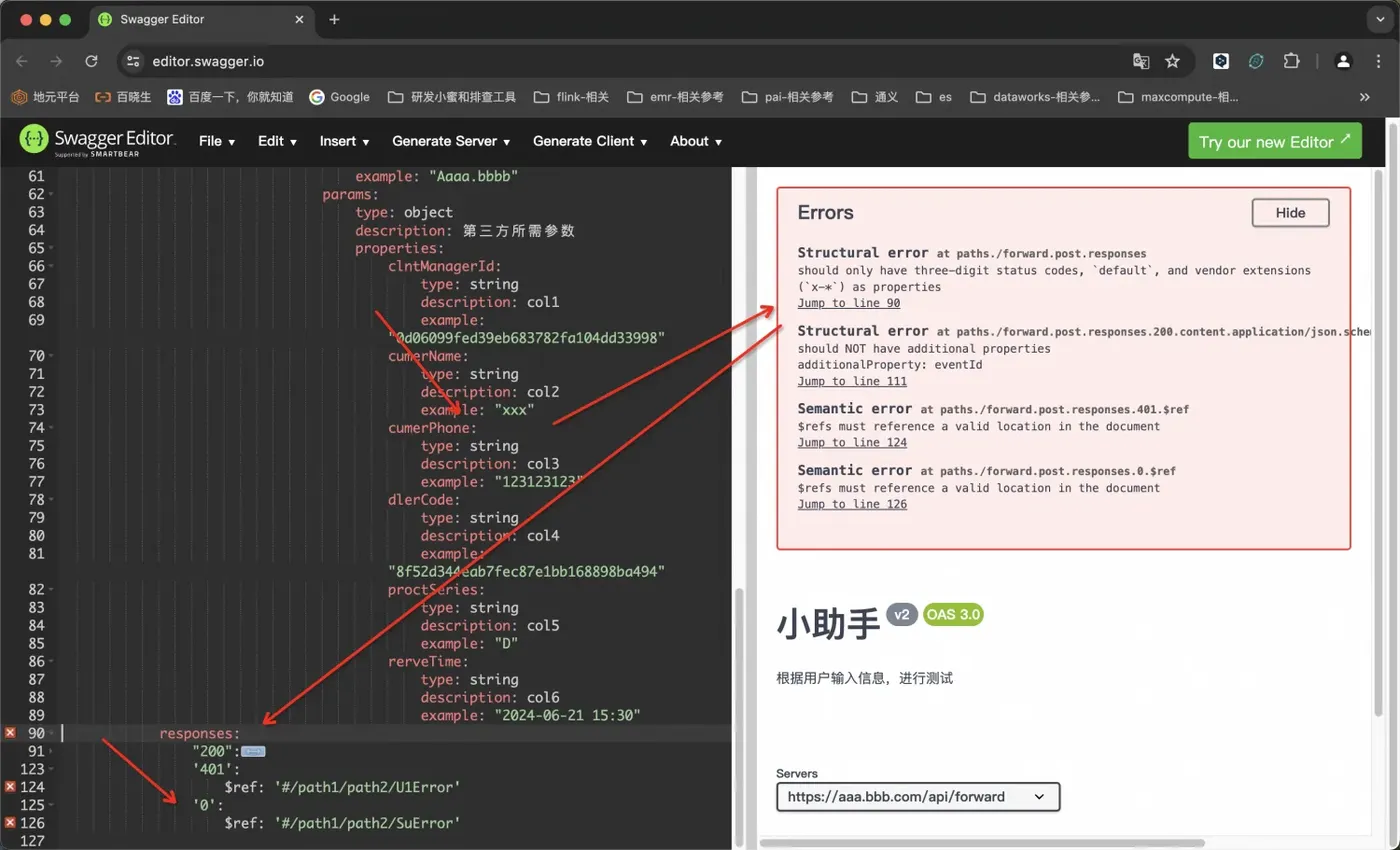
Task: Click example "2024-06-21 15:30" value
Action: 567,715
